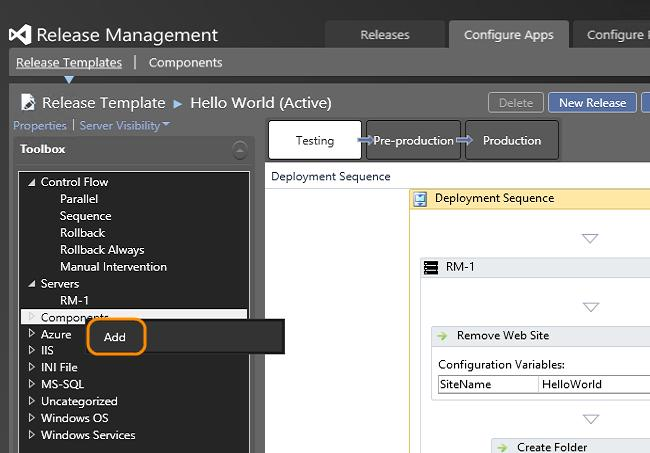
Task: Collapse the Toolbox panel with round button
Action: [239, 150]
